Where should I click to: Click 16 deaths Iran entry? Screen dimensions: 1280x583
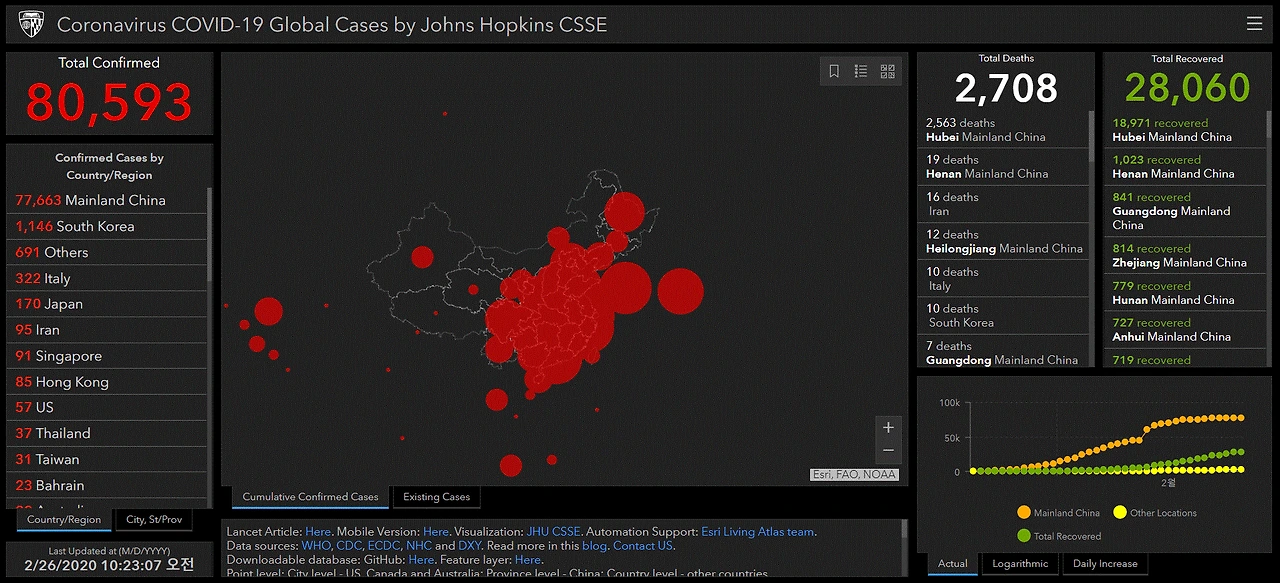coord(1003,204)
